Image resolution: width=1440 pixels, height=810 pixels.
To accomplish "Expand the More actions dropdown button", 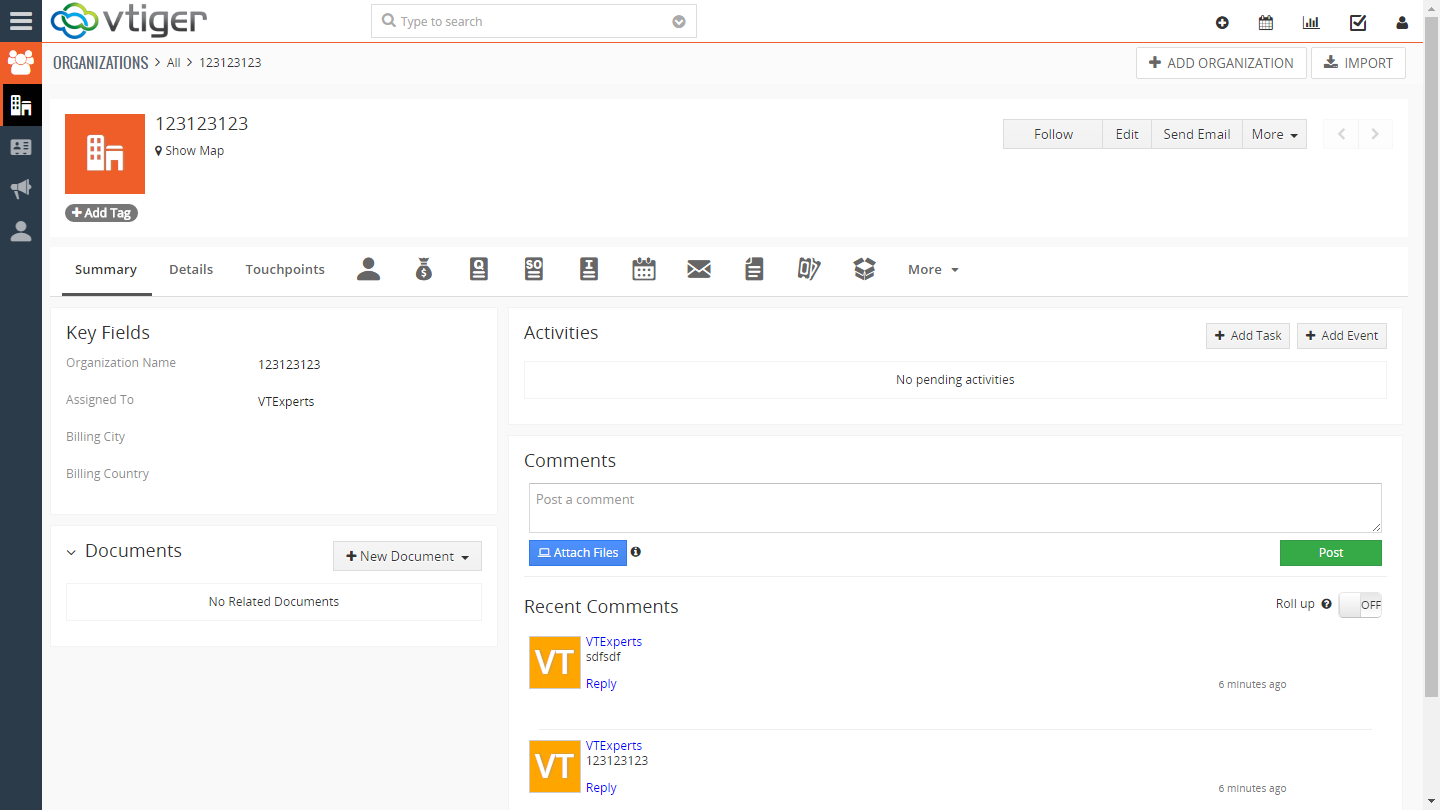I will point(1275,134).
